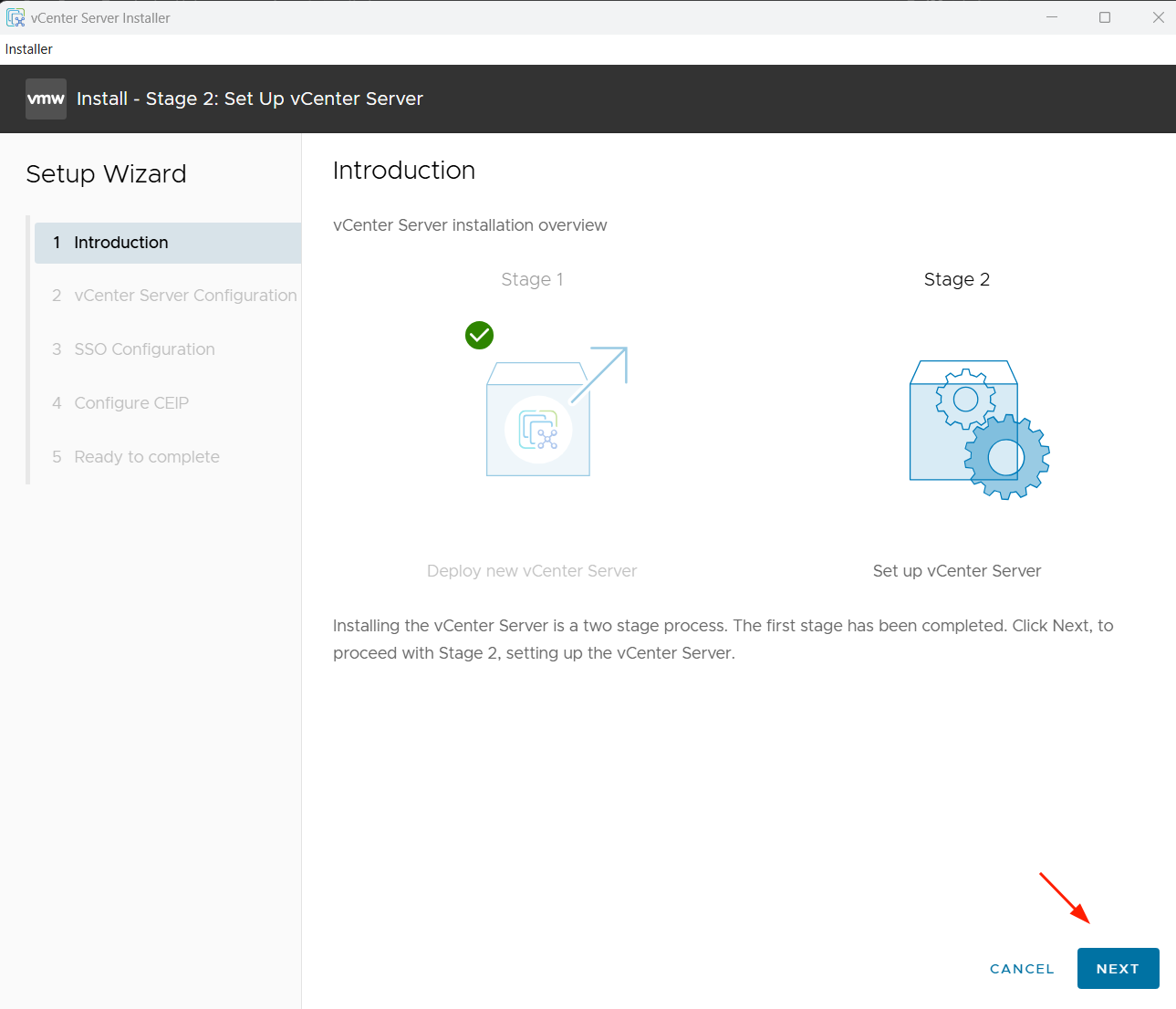The height and width of the screenshot is (1009, 1176).
Task: Select the Ready to complete step
Action: point(168,457)
